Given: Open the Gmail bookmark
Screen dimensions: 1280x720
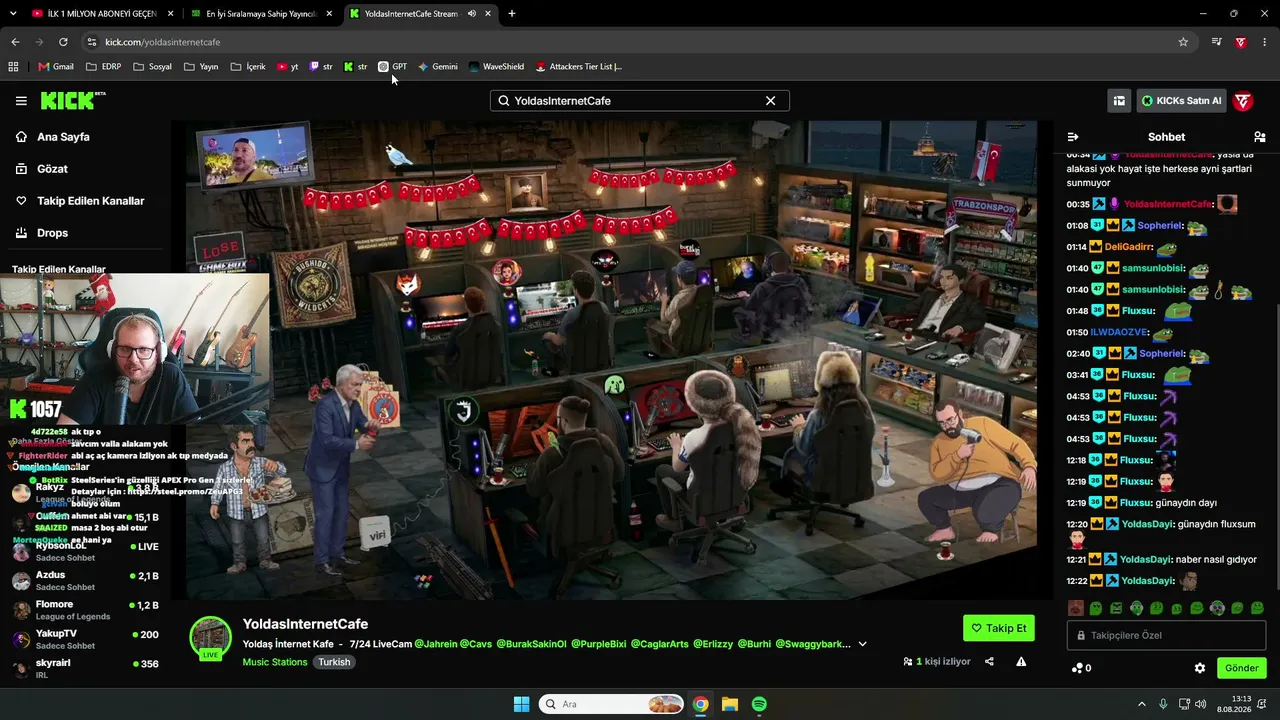Looking at the screenshot, I should click(56, 67).
